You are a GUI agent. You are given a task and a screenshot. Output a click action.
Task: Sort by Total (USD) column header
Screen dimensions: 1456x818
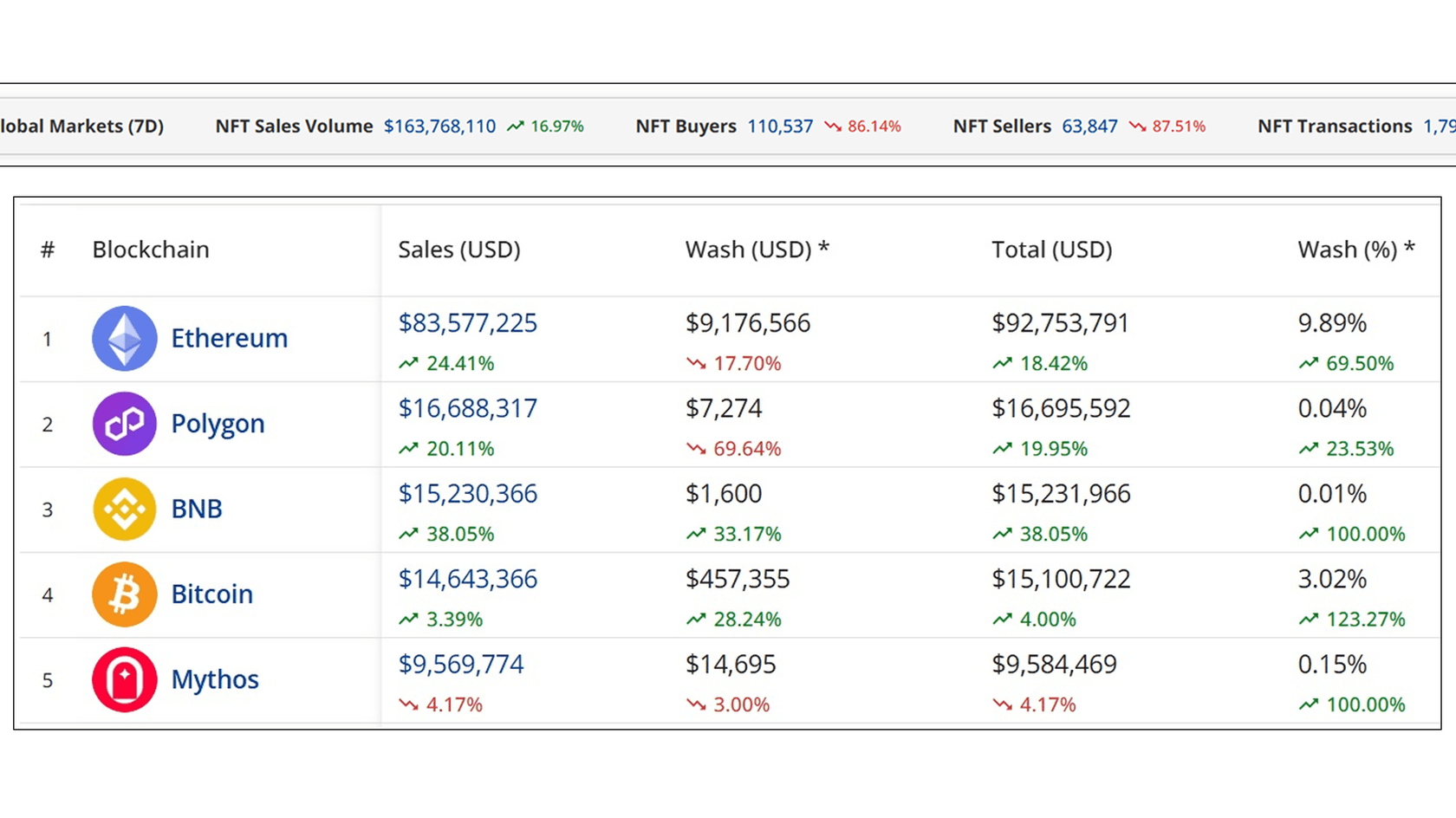tap(1052, 250)
